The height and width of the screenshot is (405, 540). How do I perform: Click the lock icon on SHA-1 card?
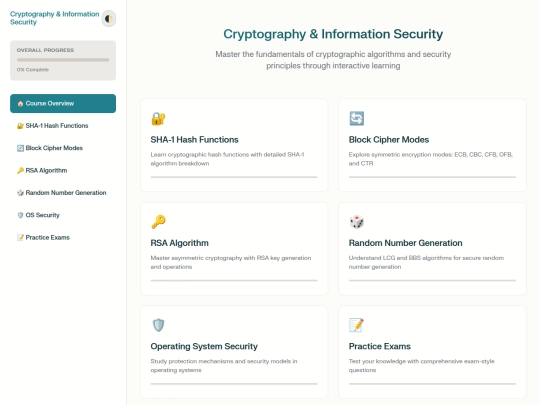click(x=158, y=118)
